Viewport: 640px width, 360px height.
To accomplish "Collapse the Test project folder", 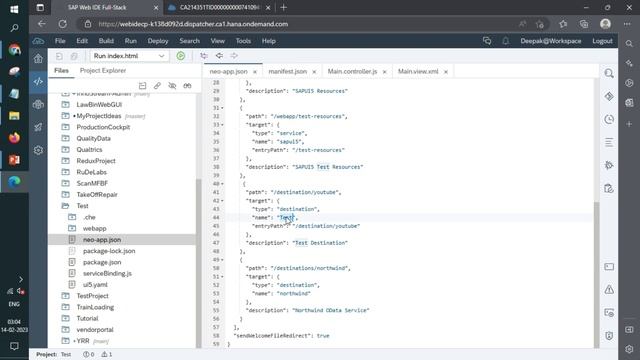I will (65, 206).
